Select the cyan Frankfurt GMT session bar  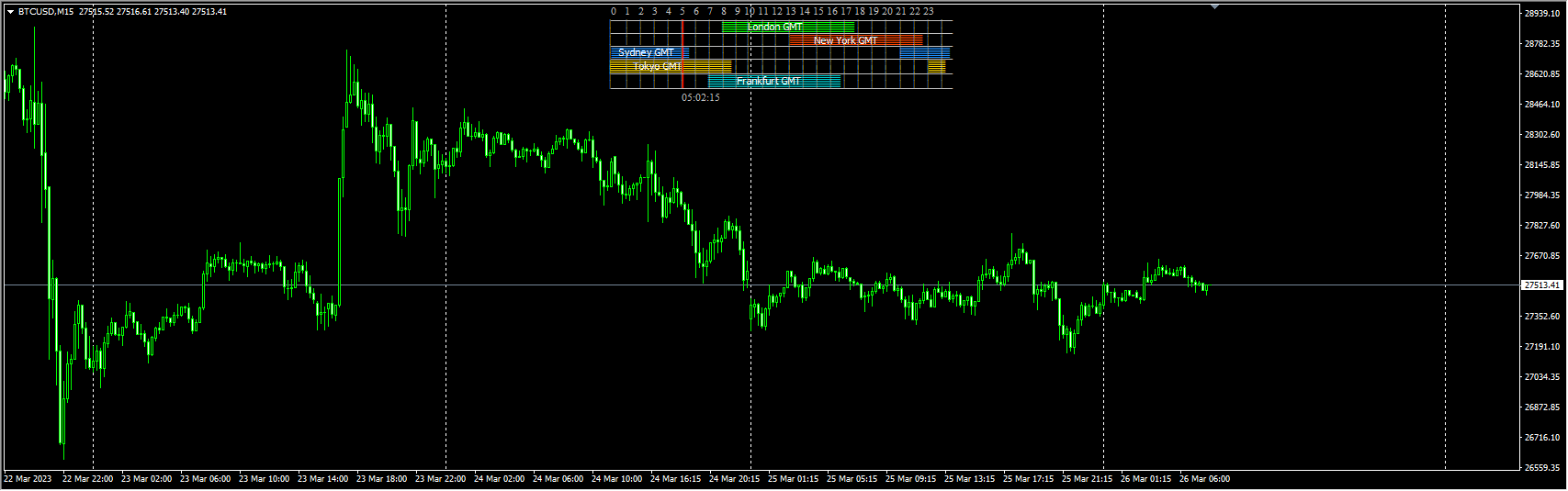[x=773, y=82]
